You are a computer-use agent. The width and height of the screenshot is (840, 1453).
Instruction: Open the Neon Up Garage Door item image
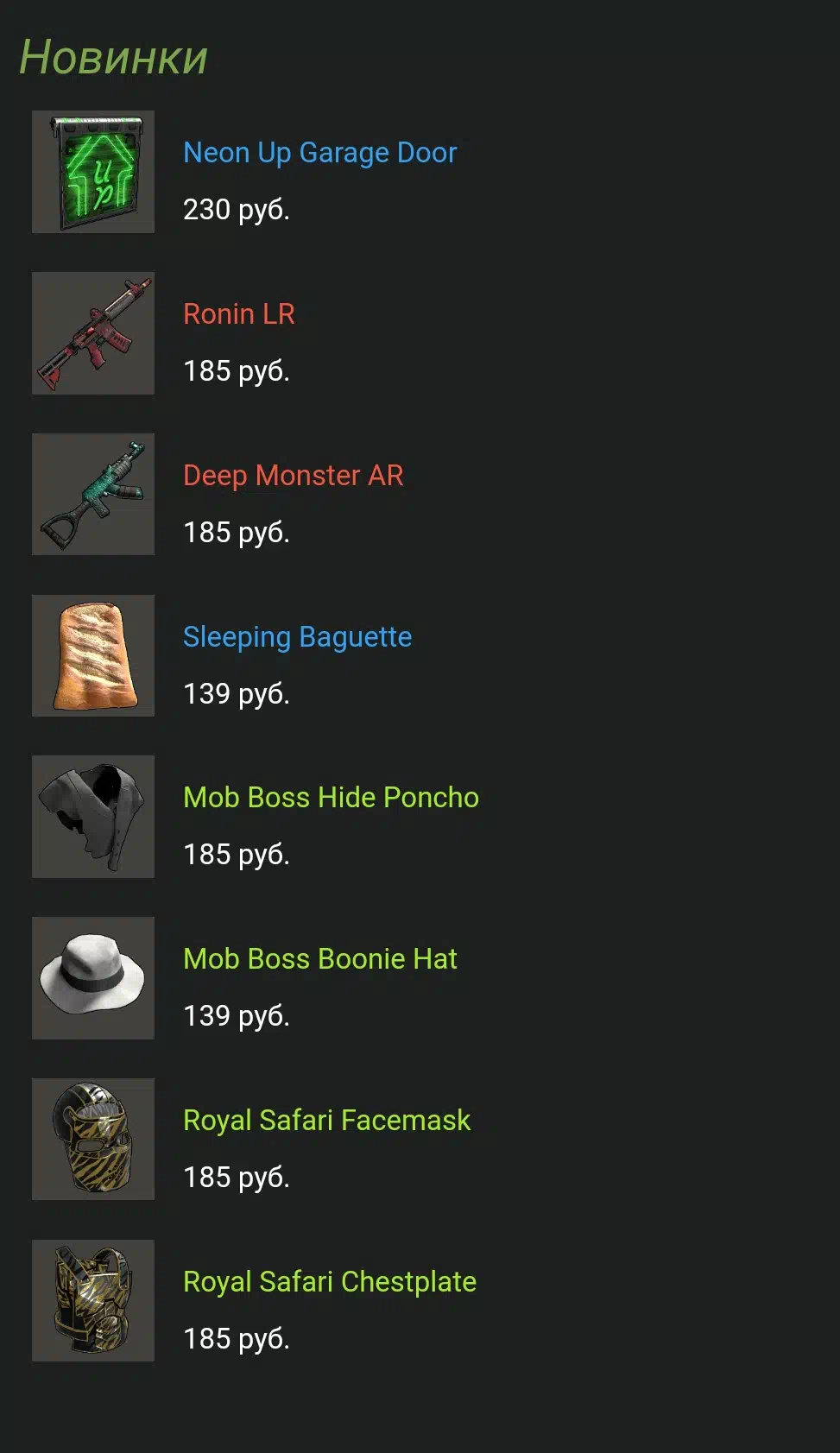pyautogui.click(x=93, y=172)
